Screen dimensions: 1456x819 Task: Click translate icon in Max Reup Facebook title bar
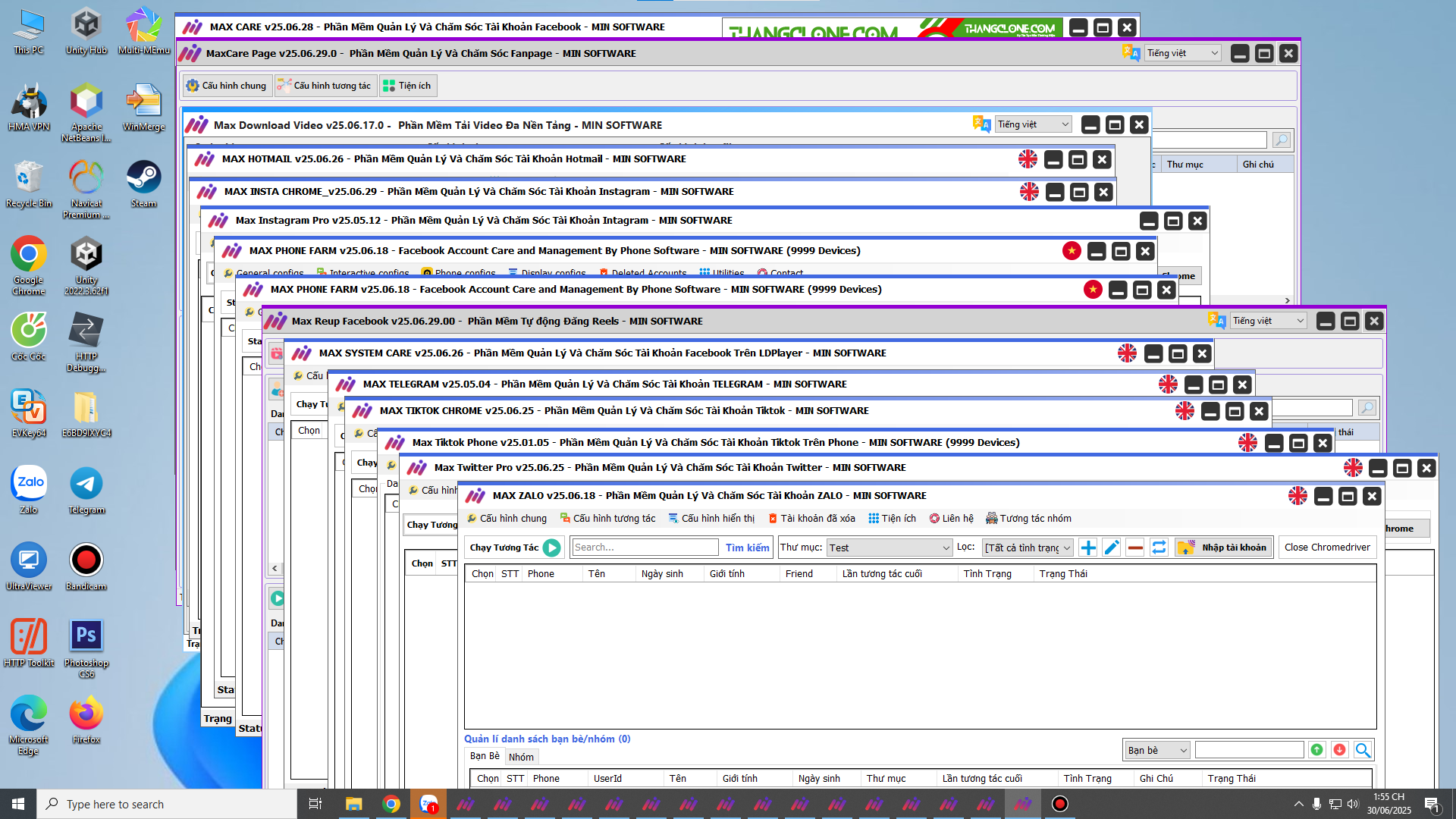[1217, 321]
